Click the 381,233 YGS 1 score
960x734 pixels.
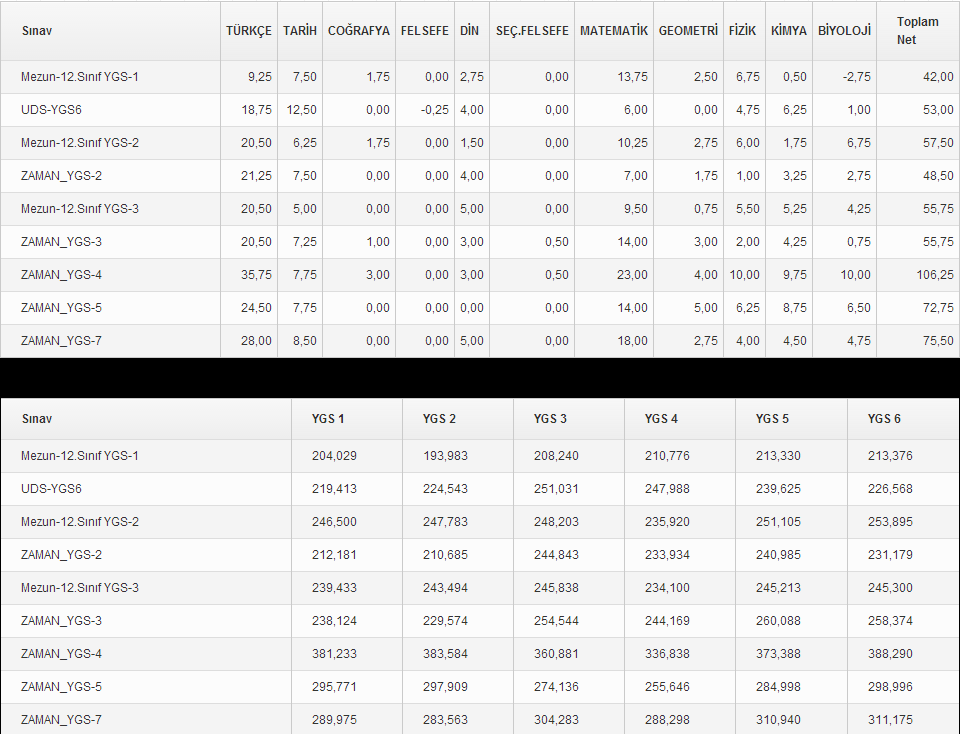[x=334, y=654]
